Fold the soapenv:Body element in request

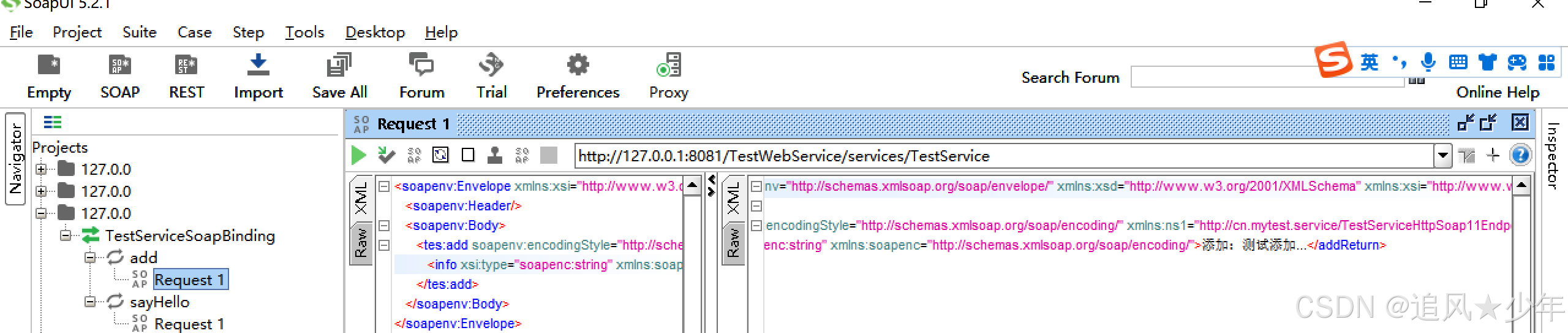pyautogui.click(x=384, y=226)
